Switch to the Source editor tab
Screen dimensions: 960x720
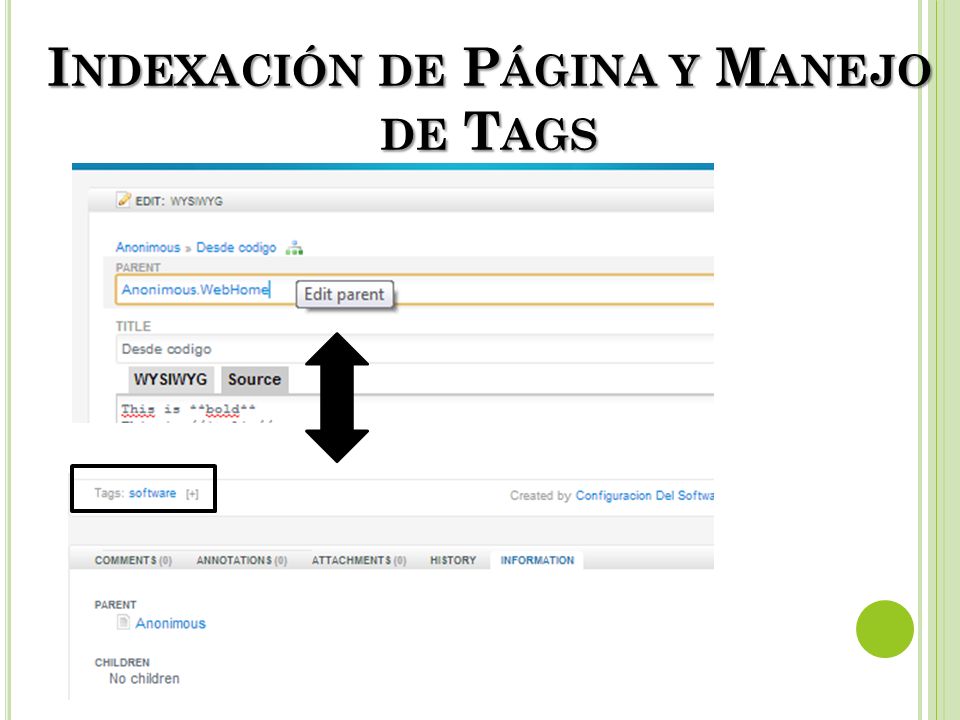tap(254, 380)
